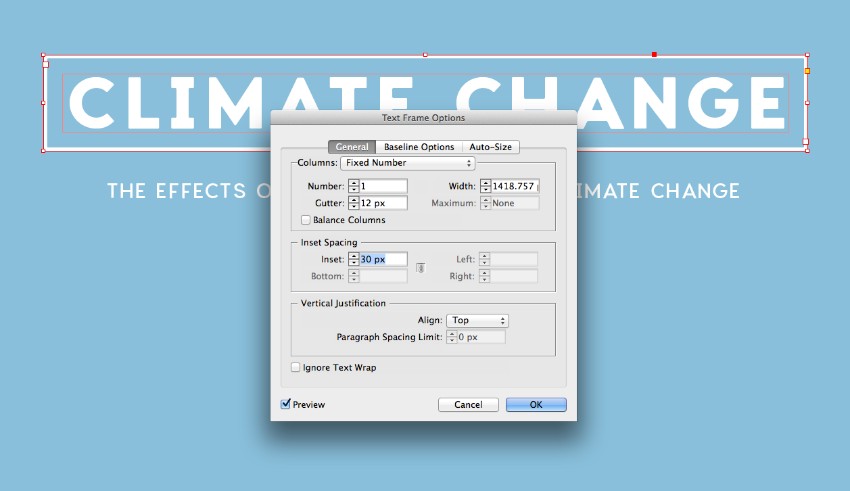Click the subtitle text THE EFFECTS

[x=177, y=191]
